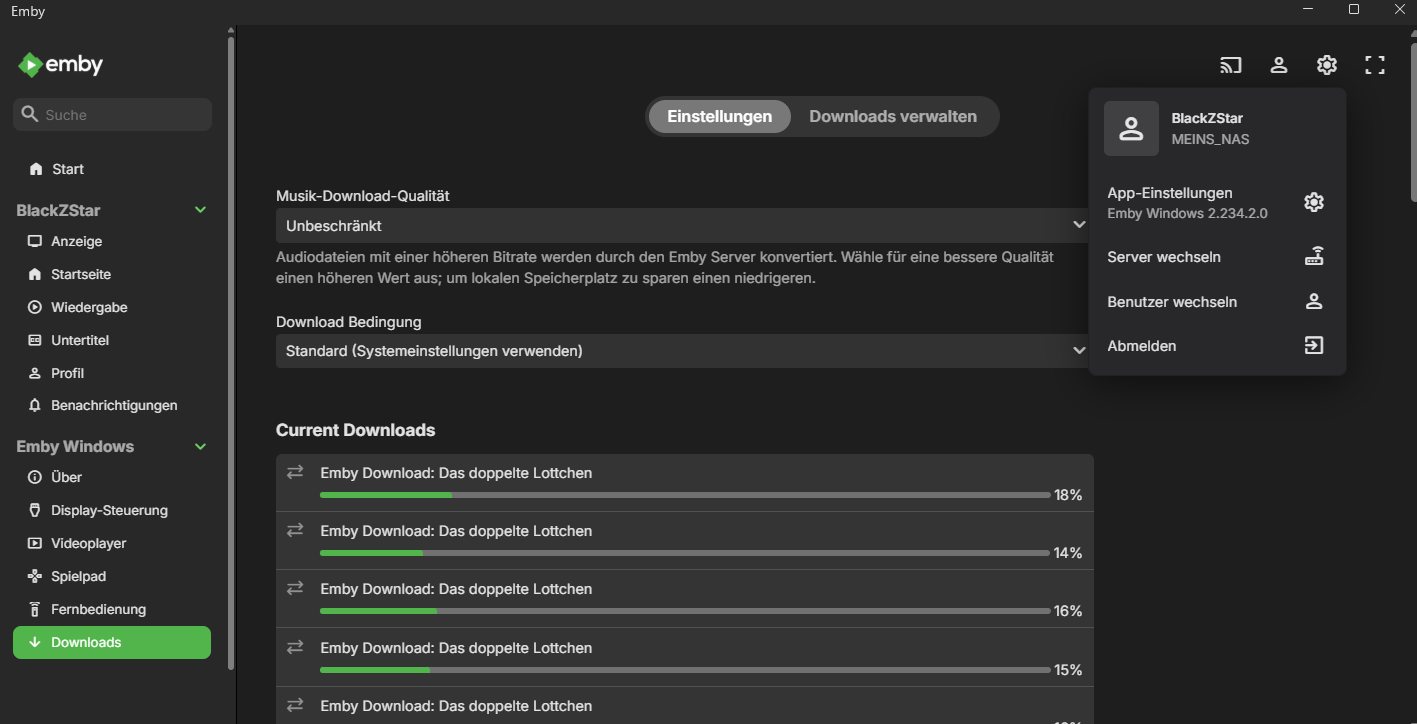The image size is (1417, 724).
Task: Switch to Downloads verwalten tab
Action: coord(892,116)
